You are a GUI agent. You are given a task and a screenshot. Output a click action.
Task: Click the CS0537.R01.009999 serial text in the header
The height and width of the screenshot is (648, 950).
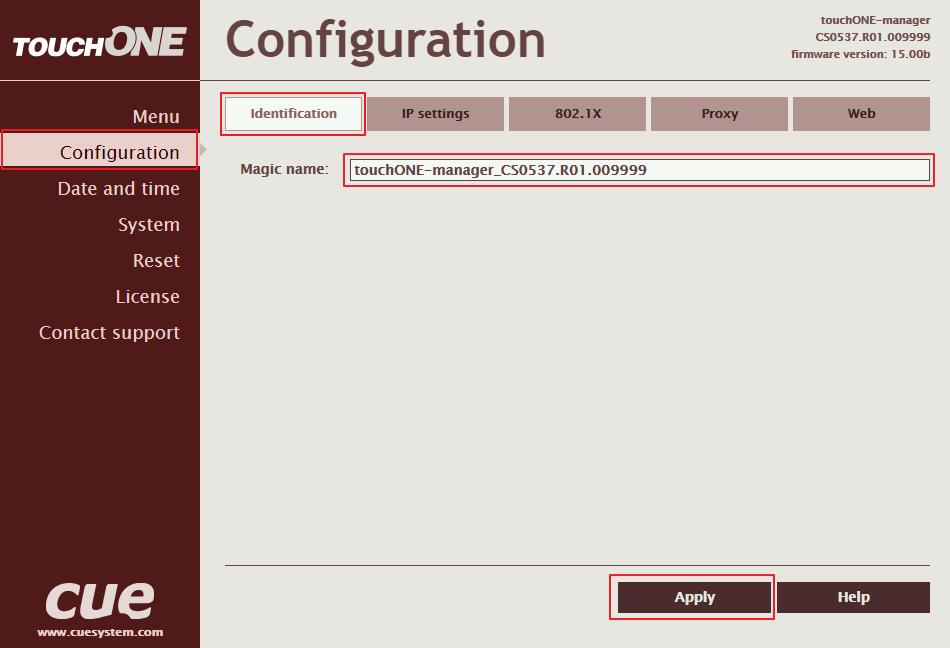pyautogui.click(x=872, y=37)
